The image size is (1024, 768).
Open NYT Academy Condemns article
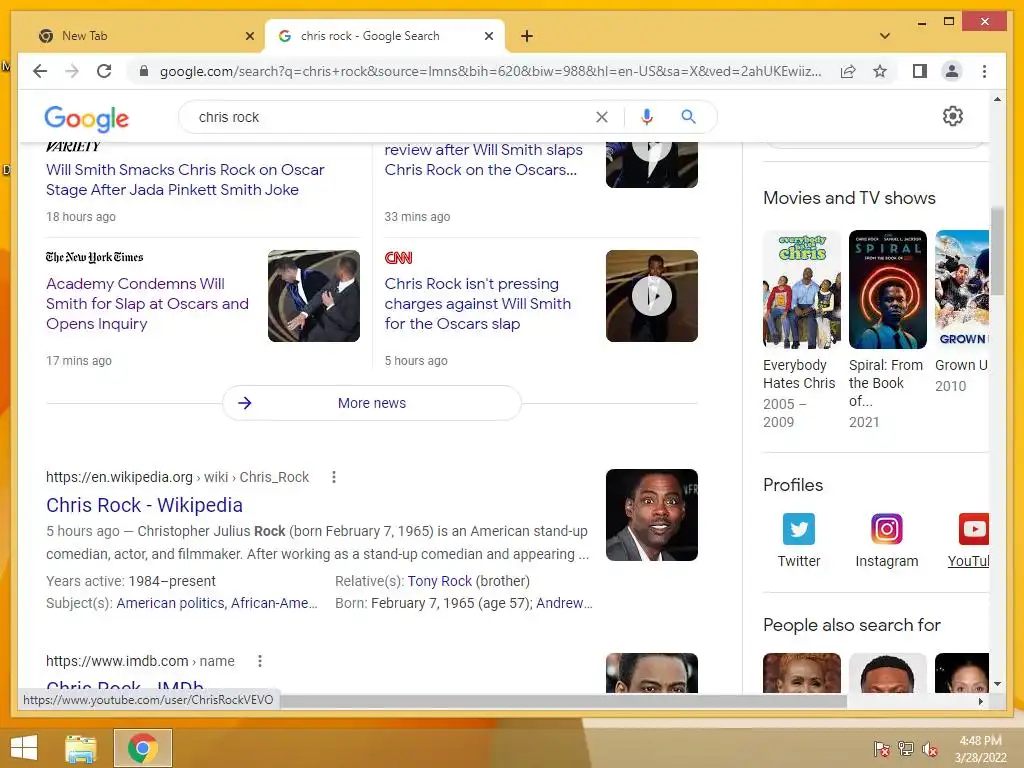(x=147, y=304)
